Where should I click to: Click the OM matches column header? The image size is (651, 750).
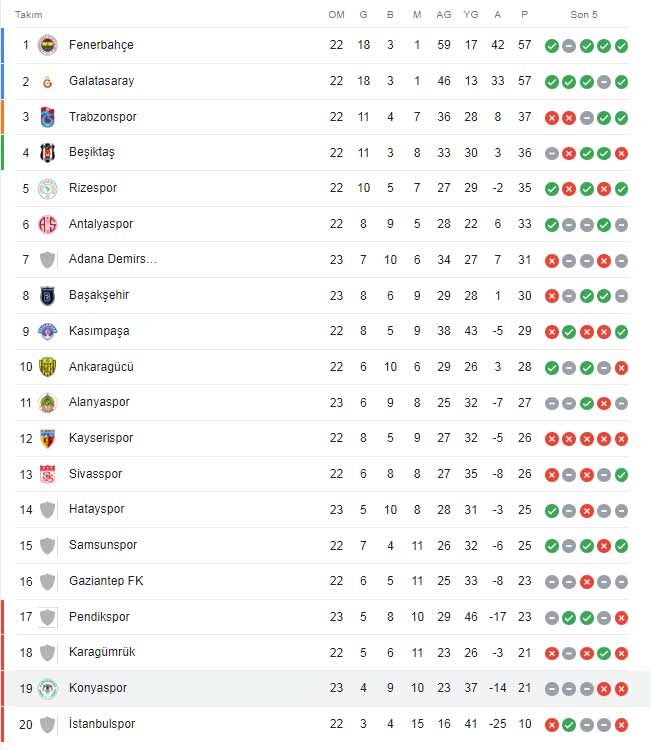coord(336,15)
